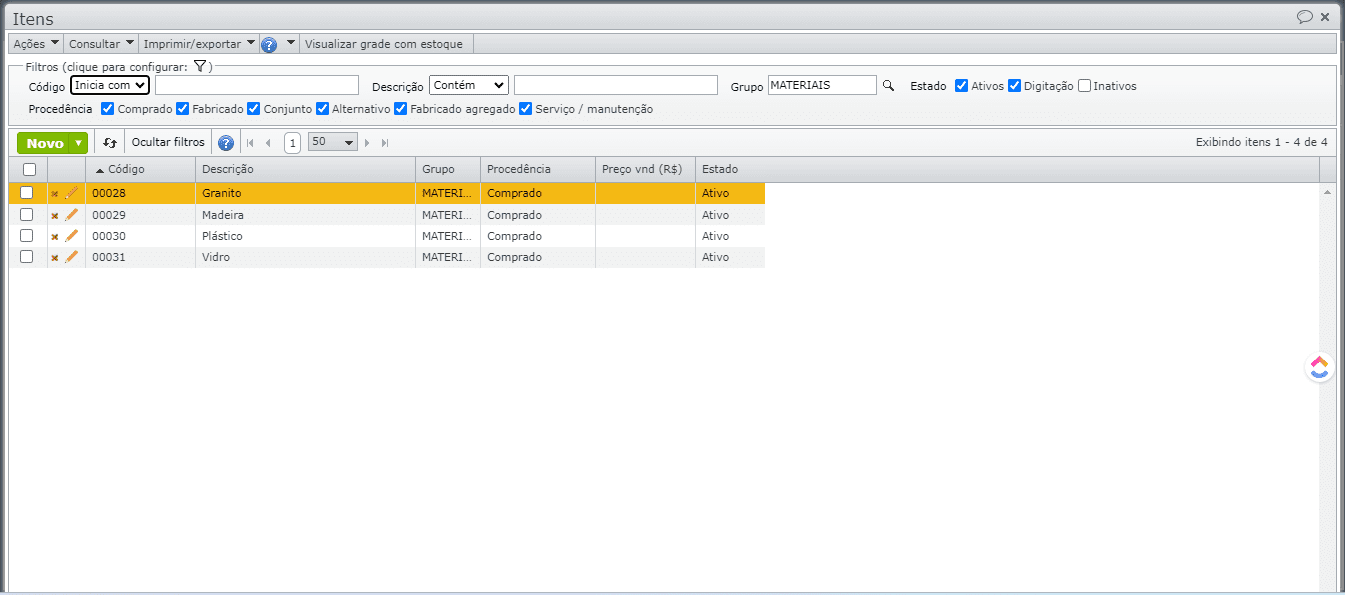Screen dimensions: 1345x595
Task: Sort by Procedência column header
Action: pos(538,170)
